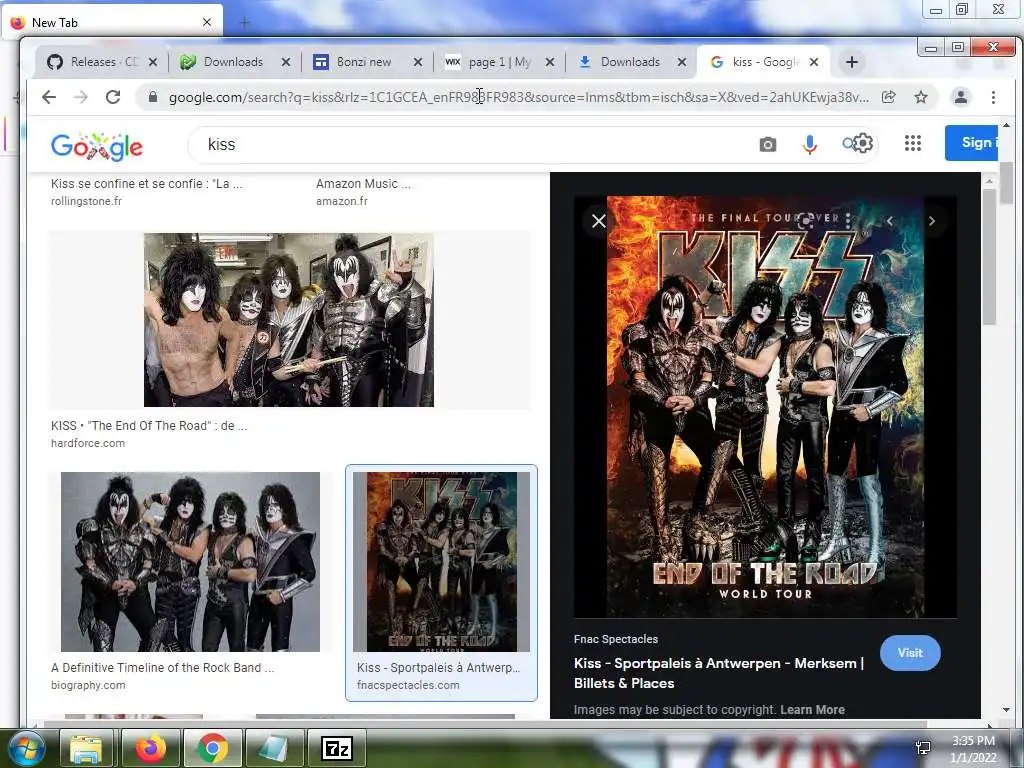Search by image with the camera icon
Viewport: 1024px width, 768px height.
(768, 144)
